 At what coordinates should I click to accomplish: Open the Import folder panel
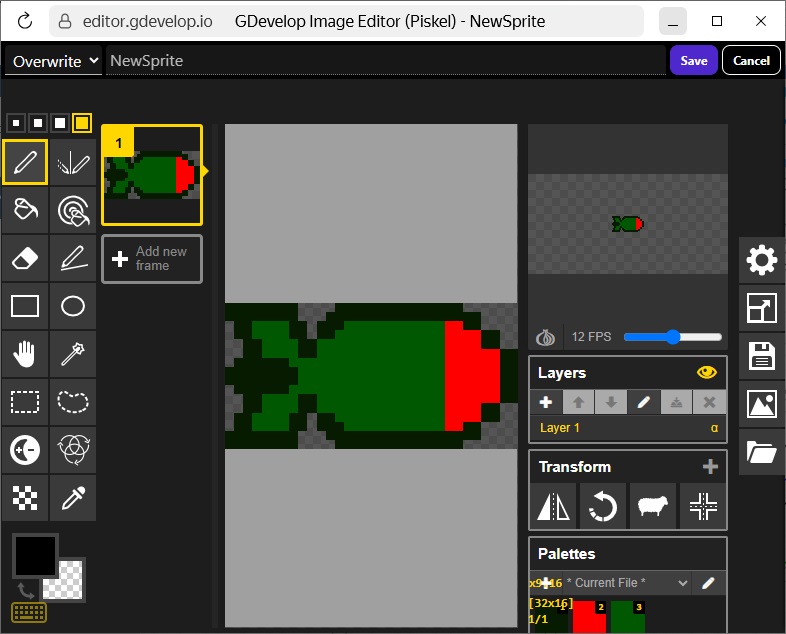(x=761, y=452)
